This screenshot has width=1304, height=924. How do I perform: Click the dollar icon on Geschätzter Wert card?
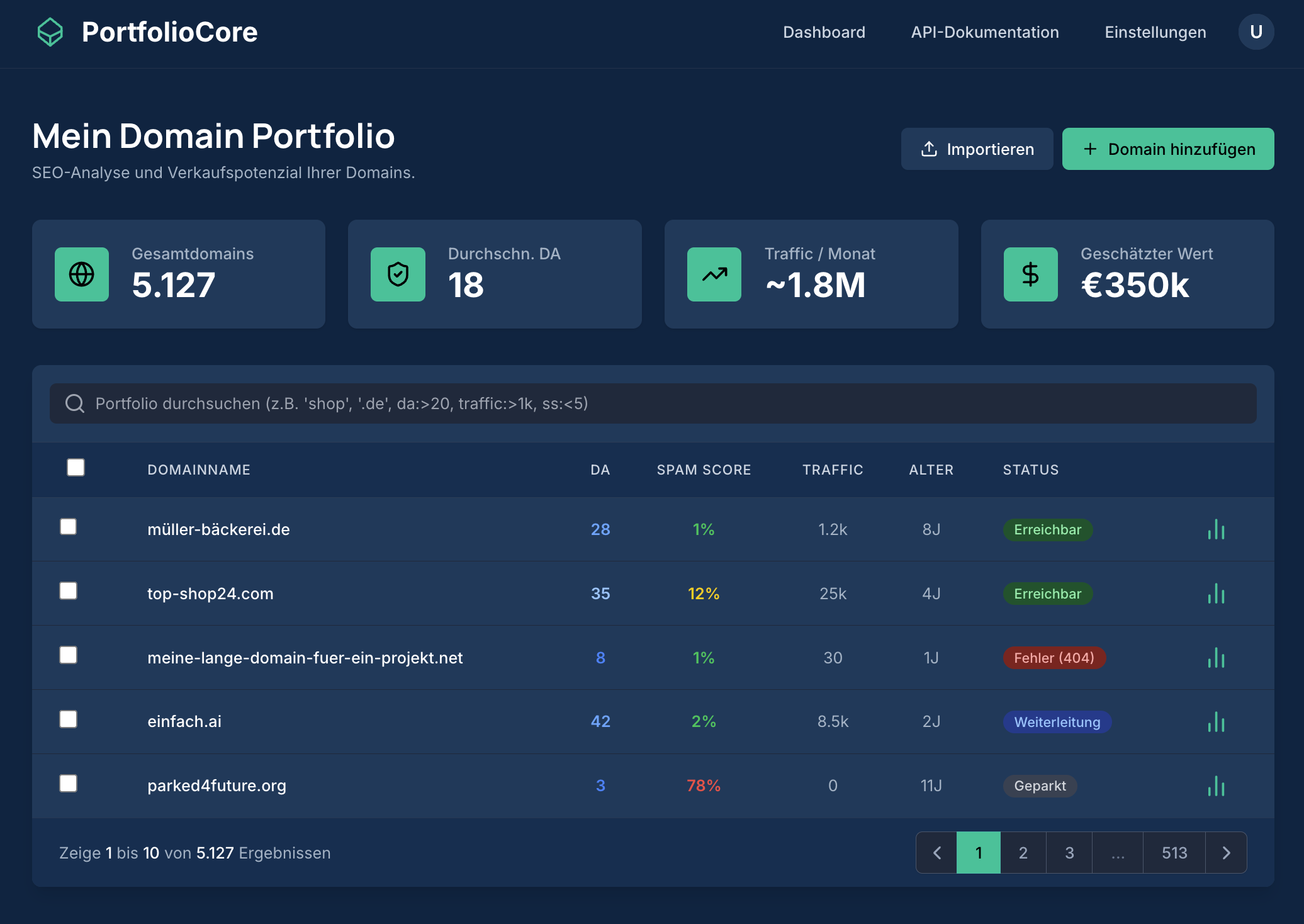(x=1030, y=274)
